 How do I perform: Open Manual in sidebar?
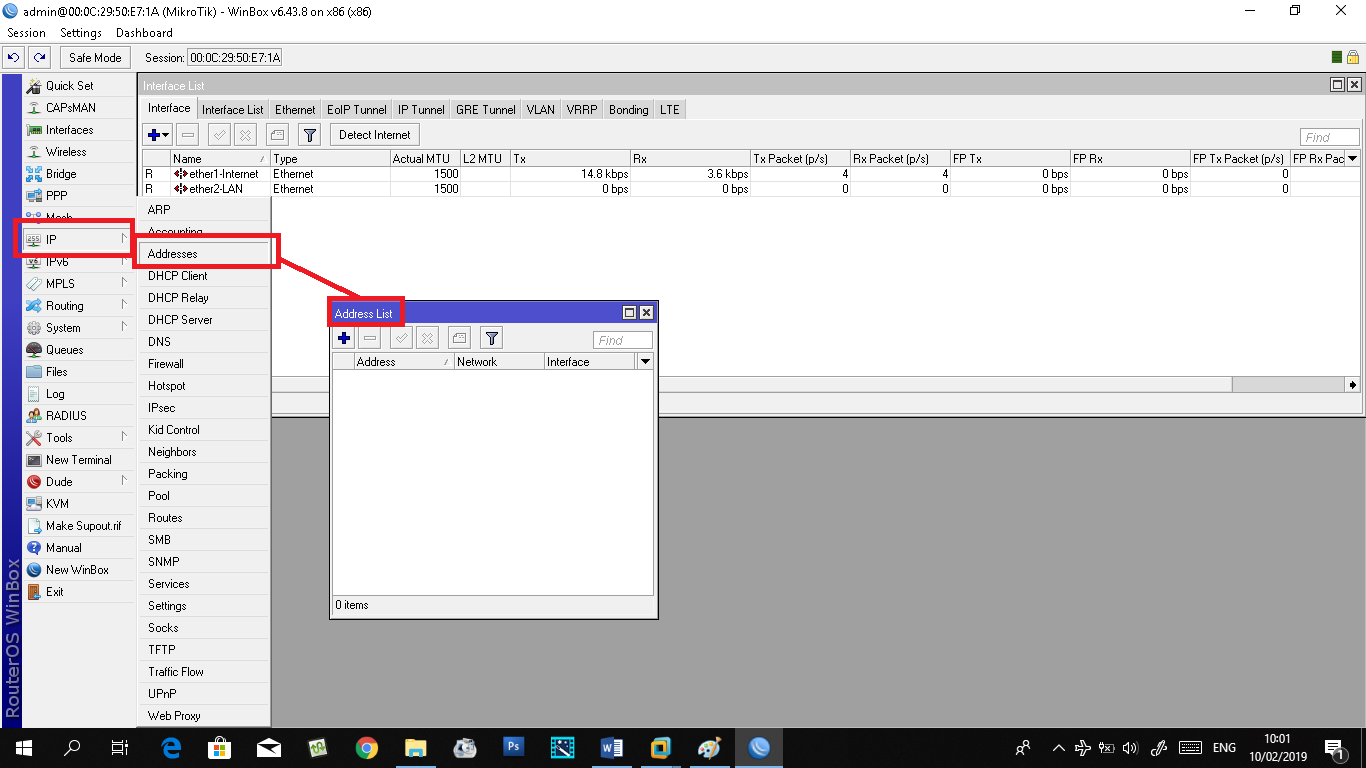tap(78, 548)
